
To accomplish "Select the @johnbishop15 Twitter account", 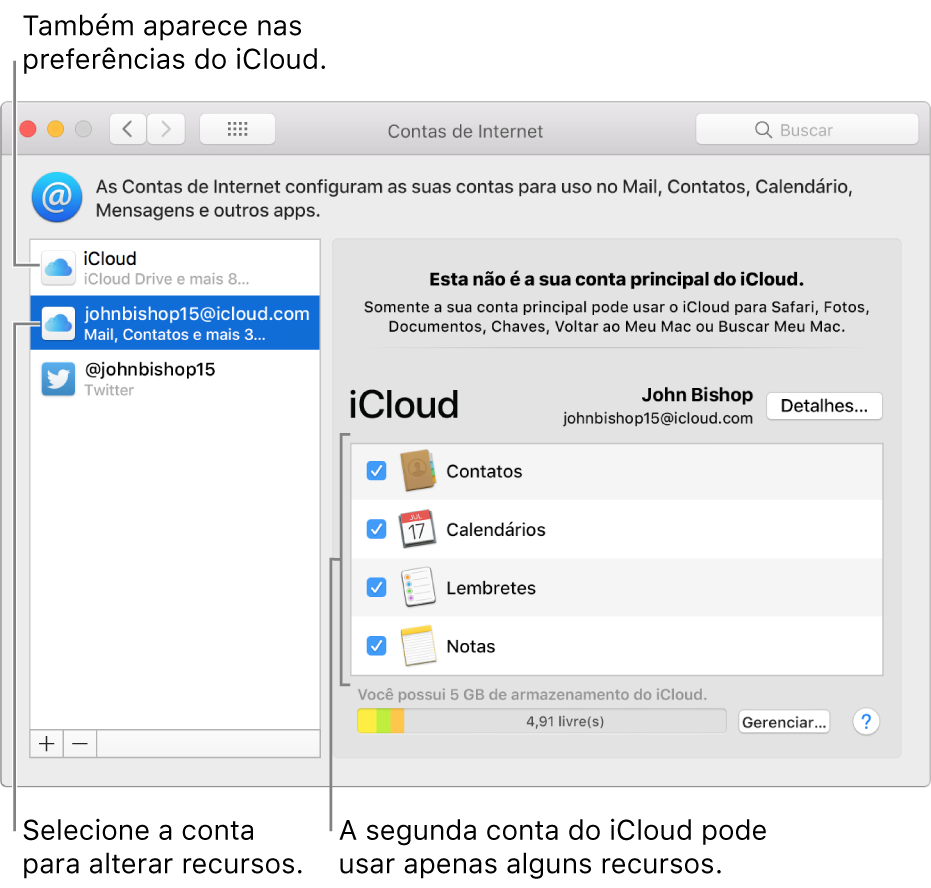I will [175, 379].
